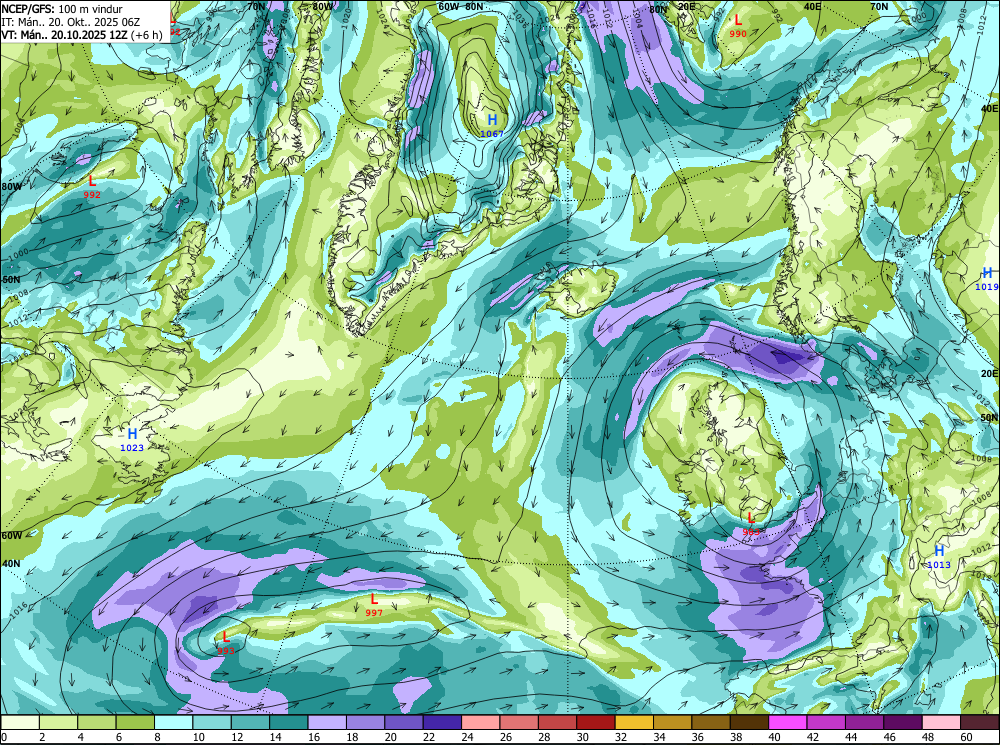Click the legend value "48"
This screenshot has width=1000, height=745.
928,737
